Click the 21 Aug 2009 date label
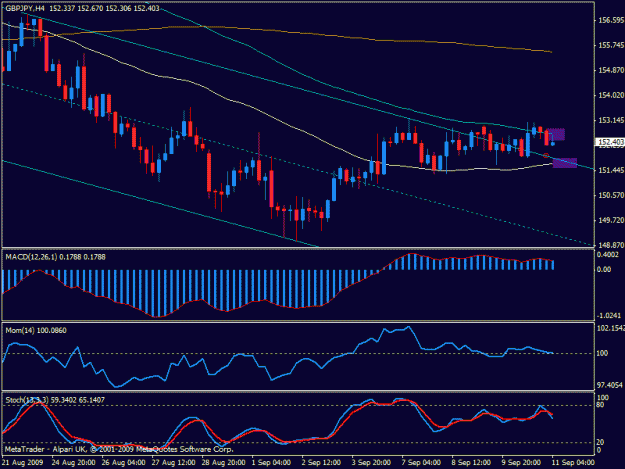 [x=22, y=463]
